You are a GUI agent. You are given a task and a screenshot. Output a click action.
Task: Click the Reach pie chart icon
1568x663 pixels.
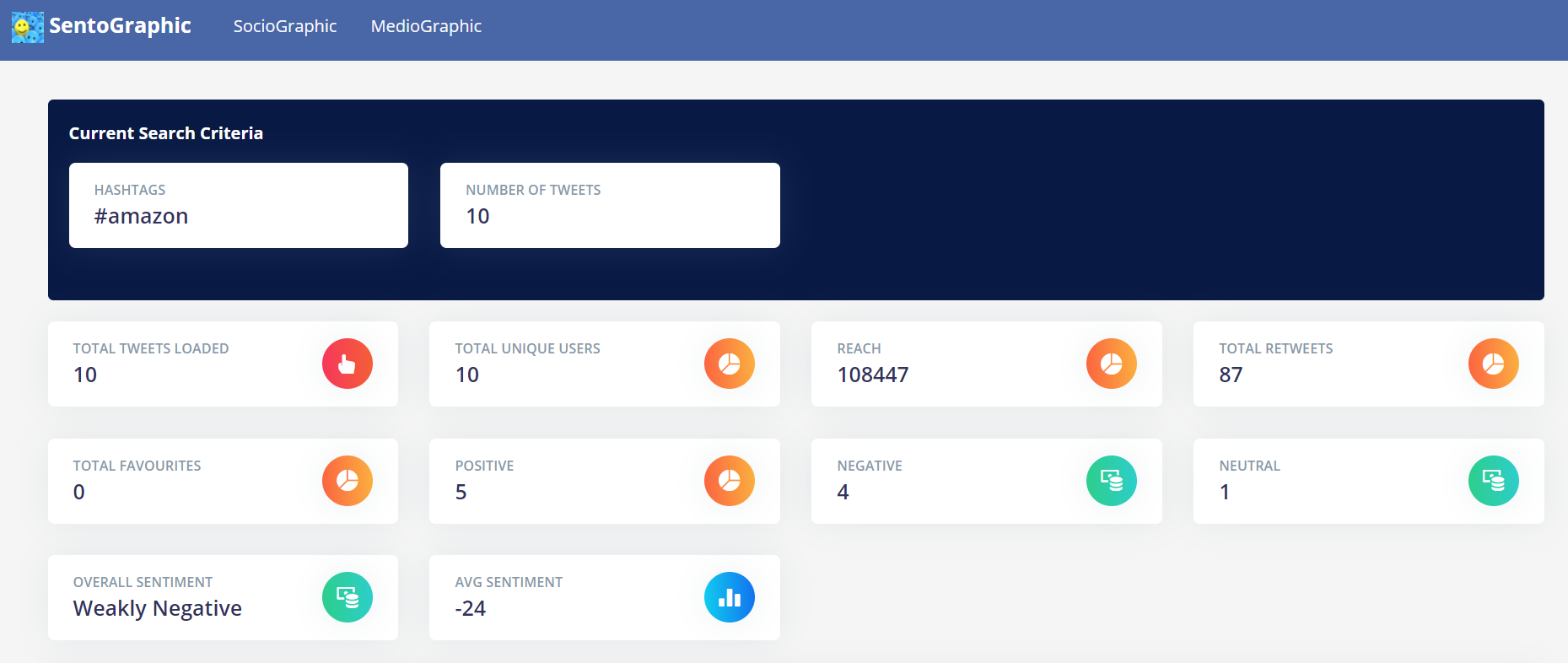click(x=1112, y=364)
